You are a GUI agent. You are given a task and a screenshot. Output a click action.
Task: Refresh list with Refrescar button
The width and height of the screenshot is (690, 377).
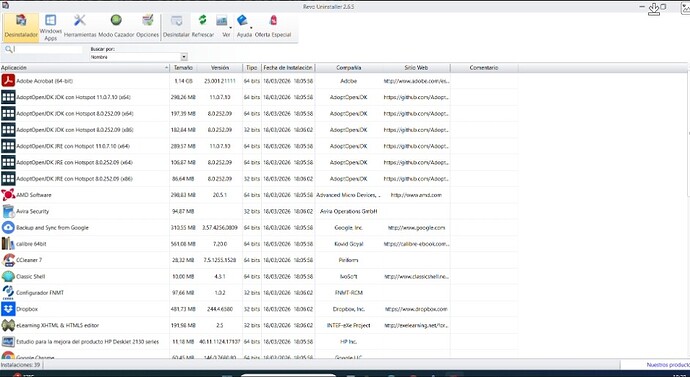click(202, 27)
